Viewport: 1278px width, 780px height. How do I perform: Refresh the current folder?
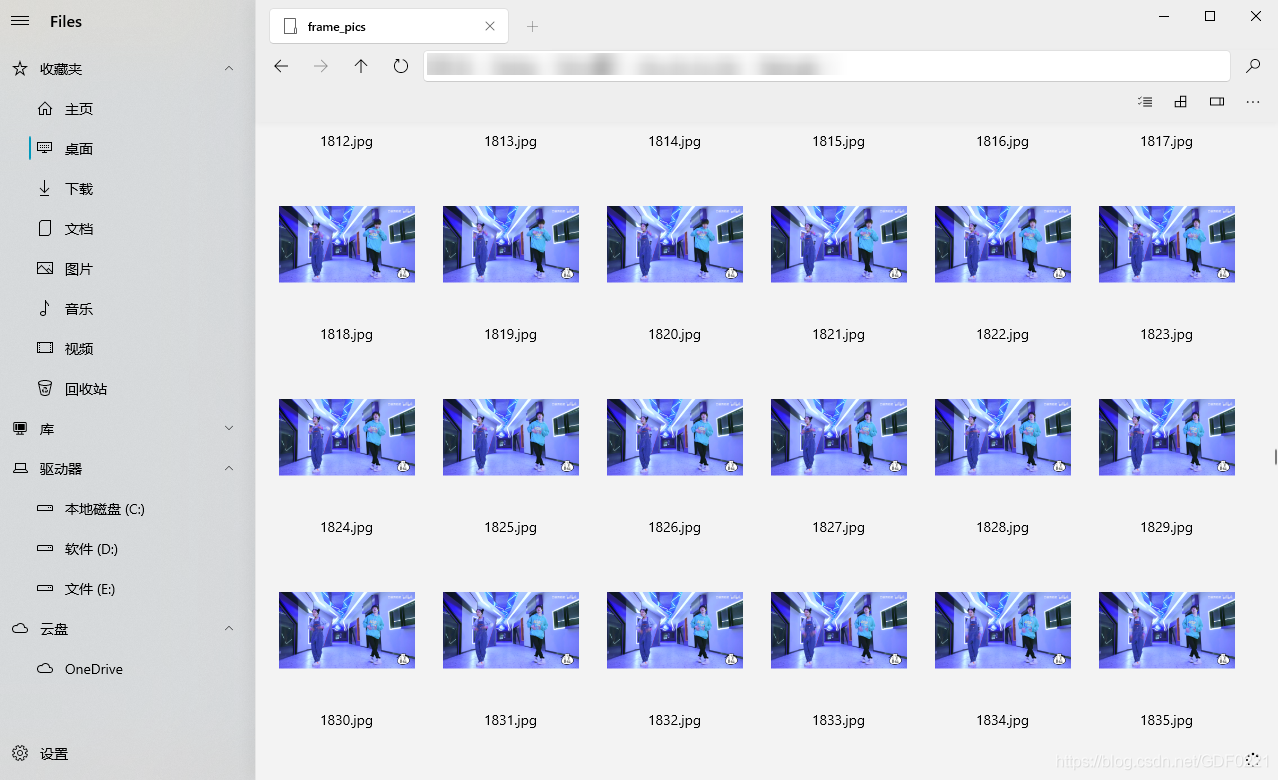[401, 66]
